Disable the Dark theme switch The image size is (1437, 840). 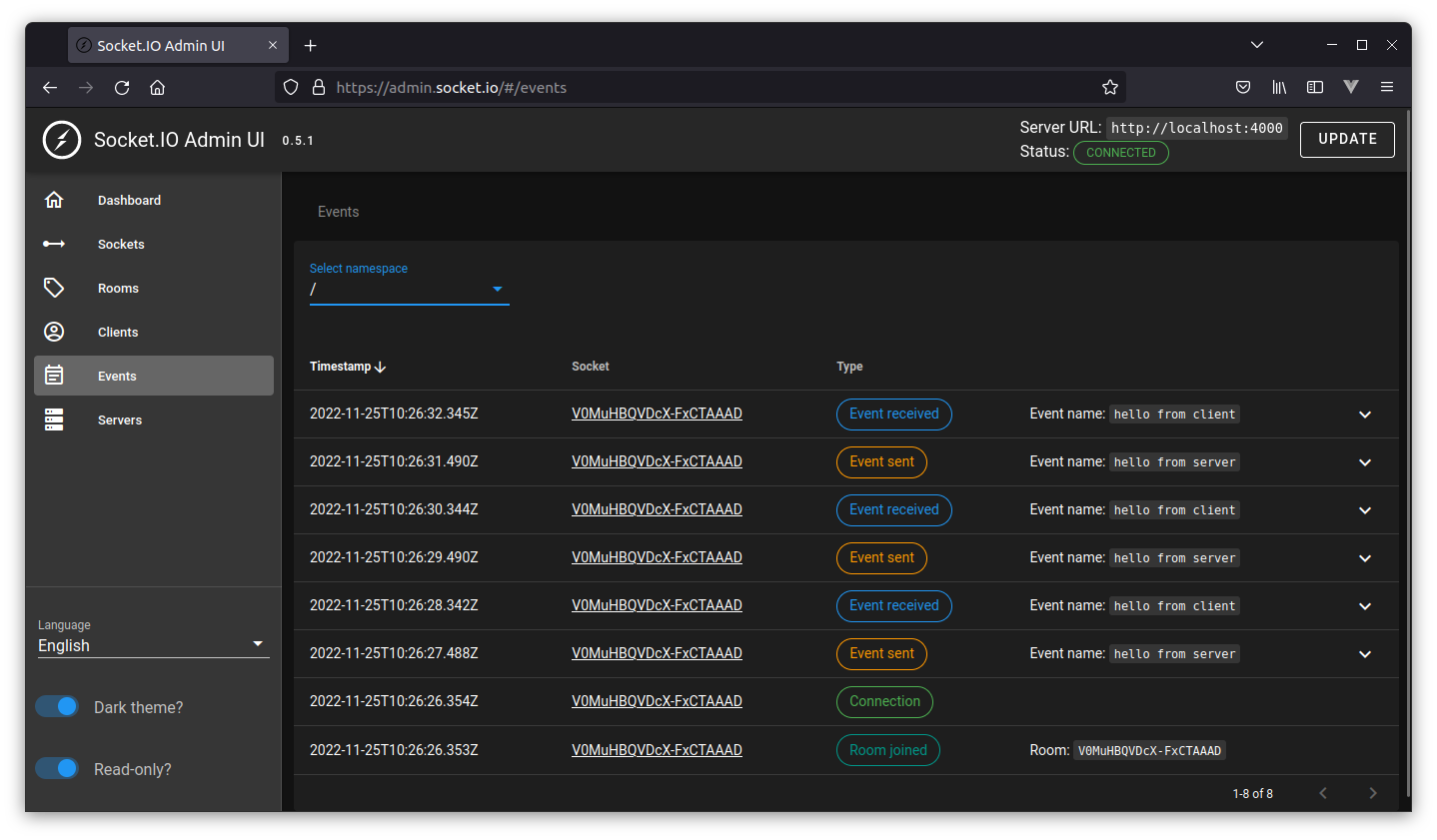click(57, 706)
